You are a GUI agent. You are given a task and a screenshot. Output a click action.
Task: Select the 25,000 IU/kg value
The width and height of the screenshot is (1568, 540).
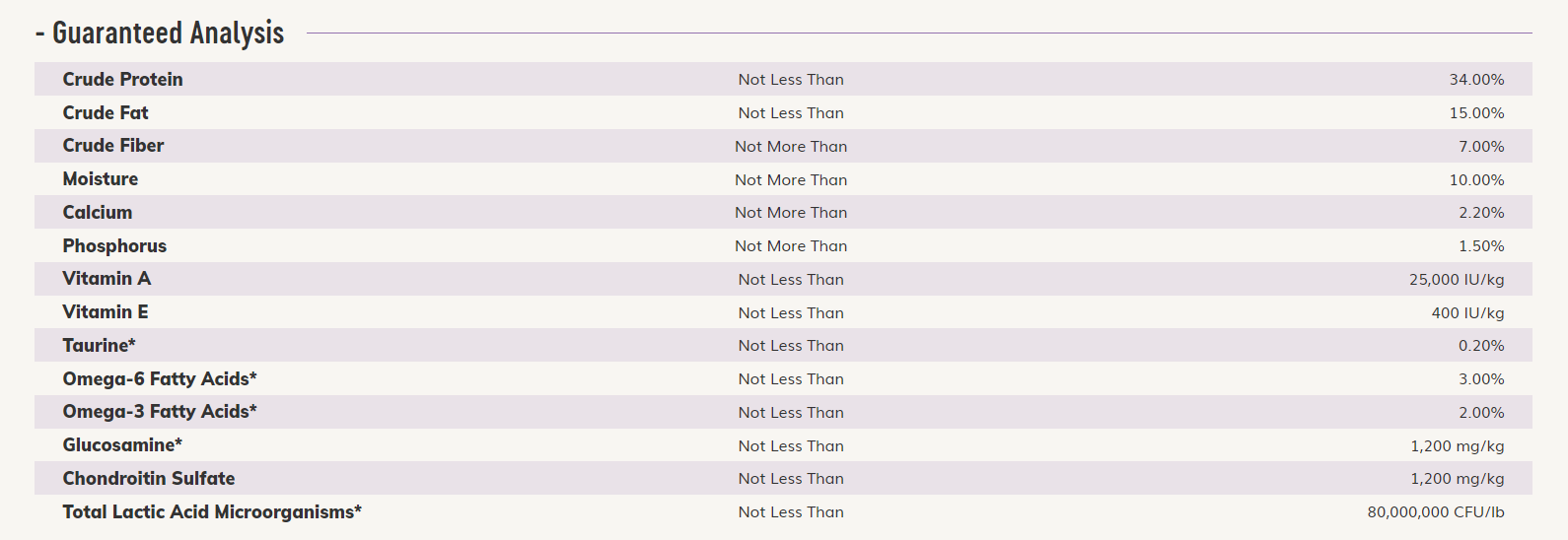coord(1457,280)
